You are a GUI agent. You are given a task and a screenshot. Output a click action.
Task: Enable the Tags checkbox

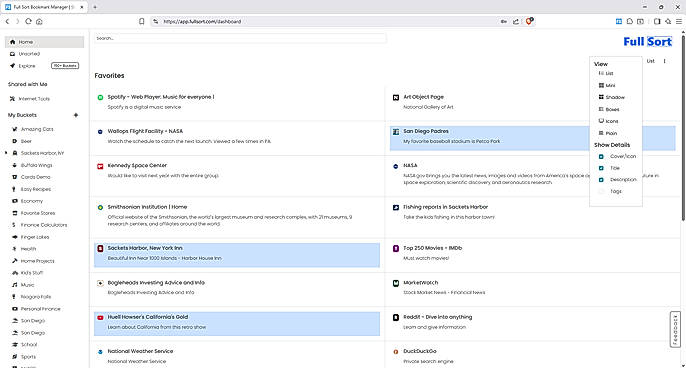tap(601, 191)
